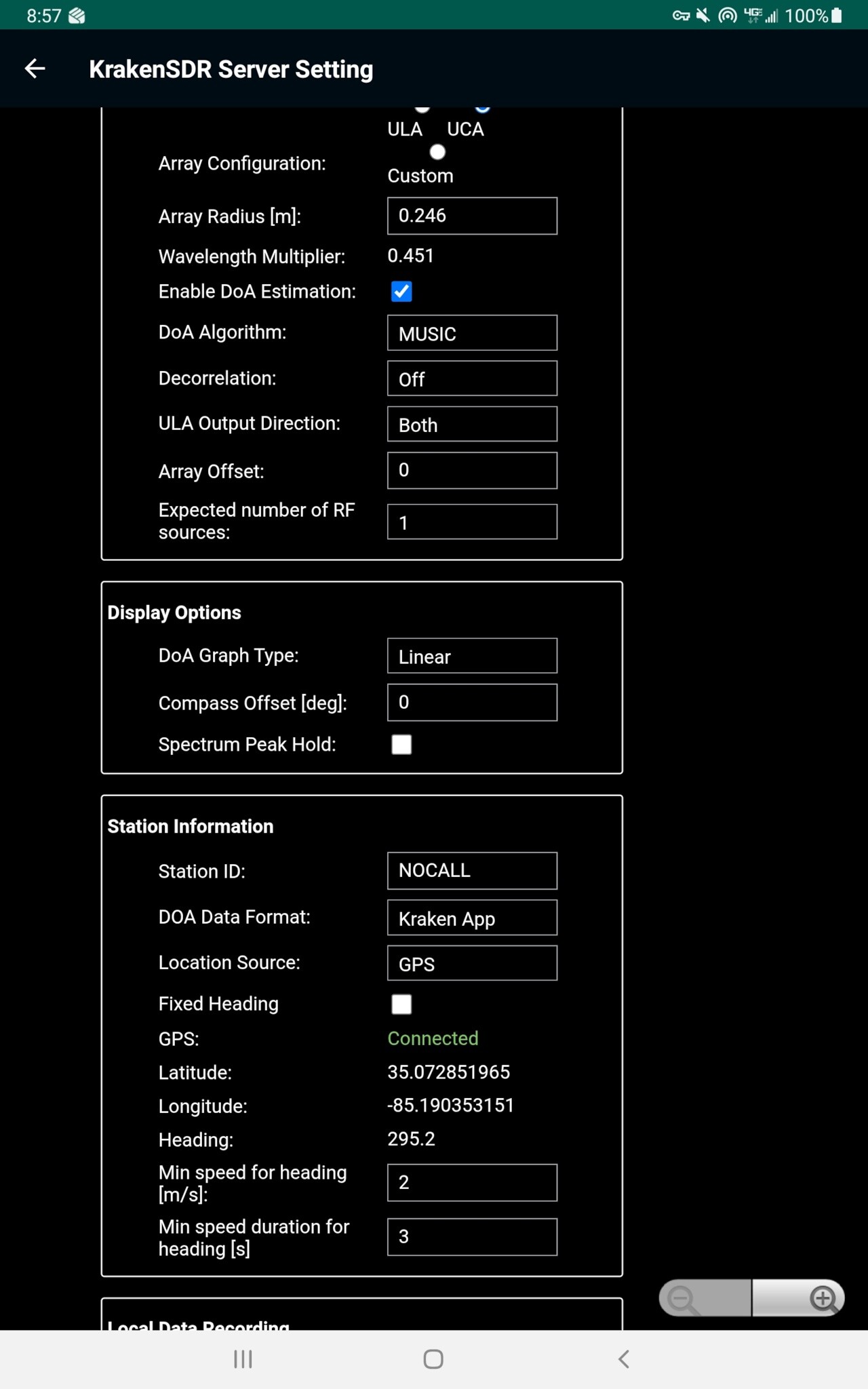
Task: Enable the Spectrum Peak Hold checkbox
Action: 401,745
